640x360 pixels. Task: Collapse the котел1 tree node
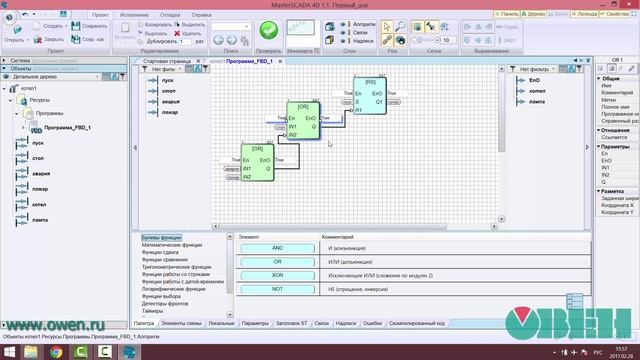click(4, 89)
